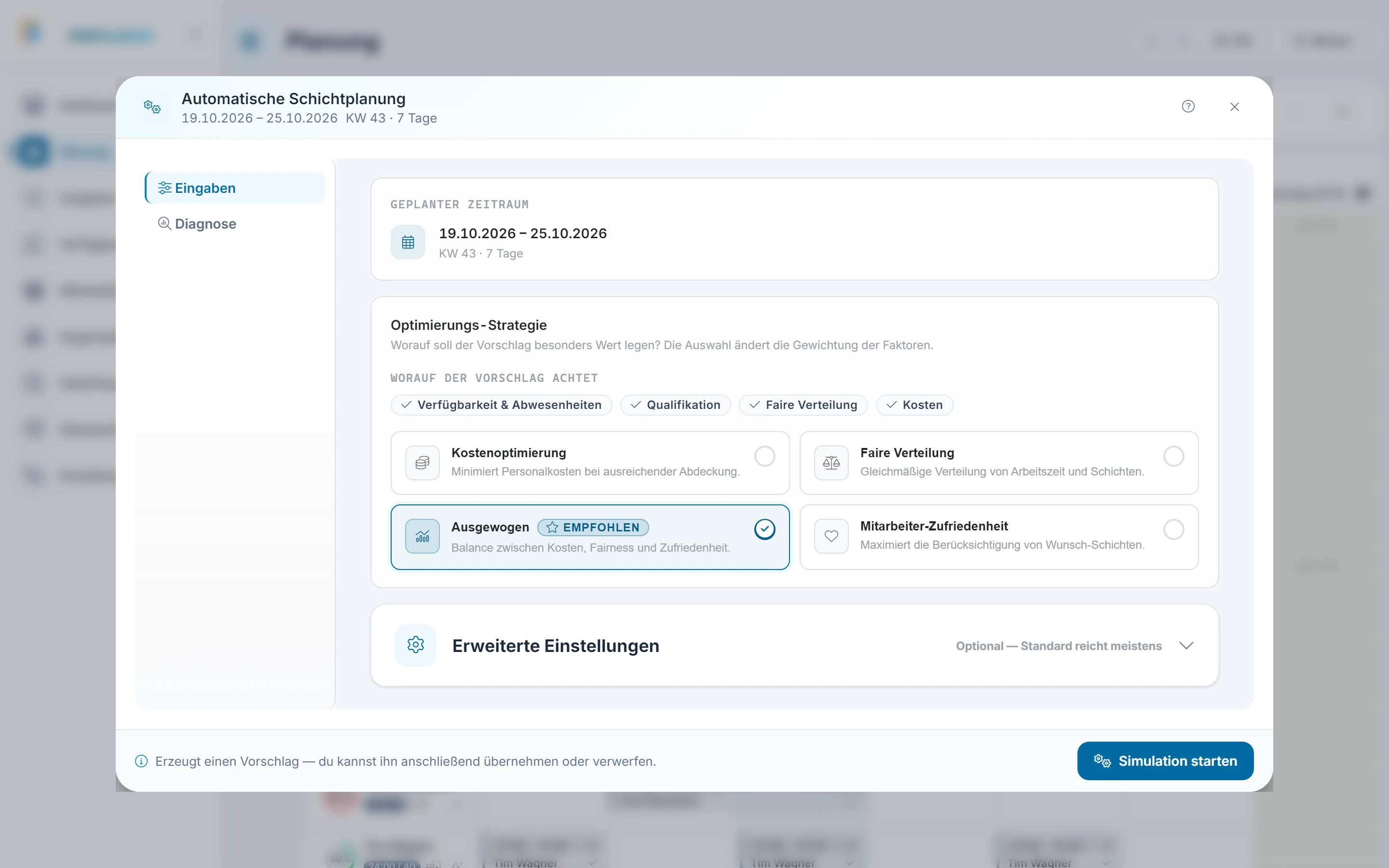Image resolution: width=1389 pixels, height=868 pixels.
Task: Click the date range 19.10.2026 – 25.10.2026 text
Action: (522, 233)
